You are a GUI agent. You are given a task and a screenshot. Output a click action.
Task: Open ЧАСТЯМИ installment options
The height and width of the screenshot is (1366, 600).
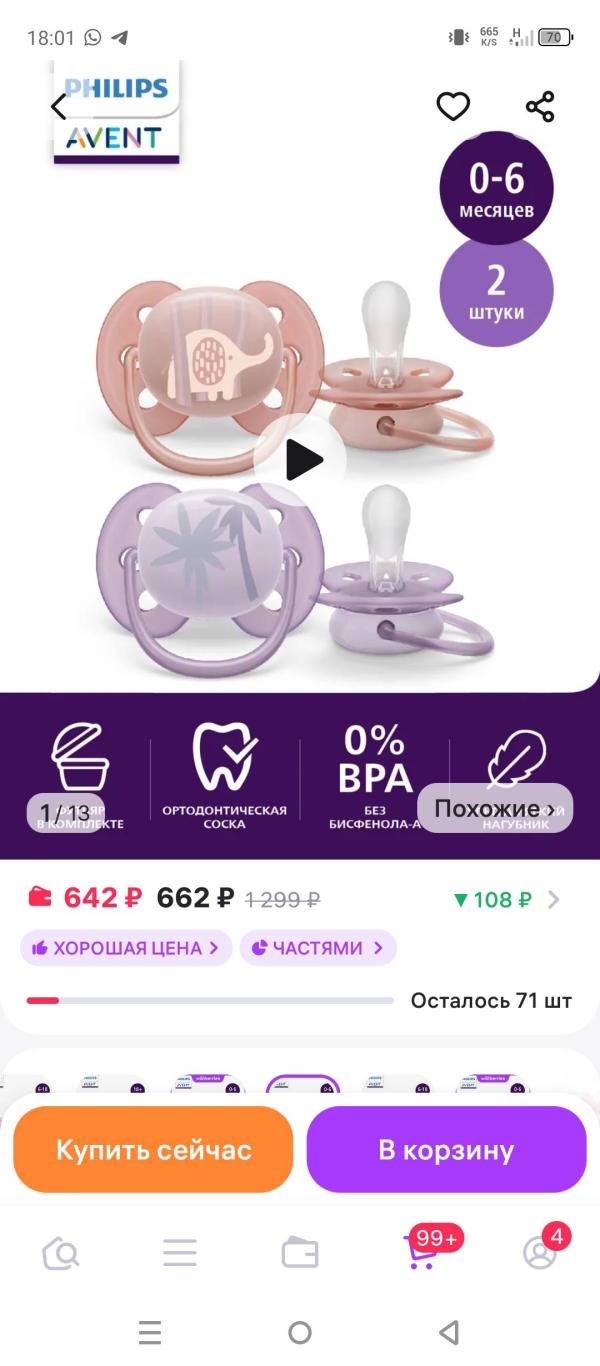(318, 948)
